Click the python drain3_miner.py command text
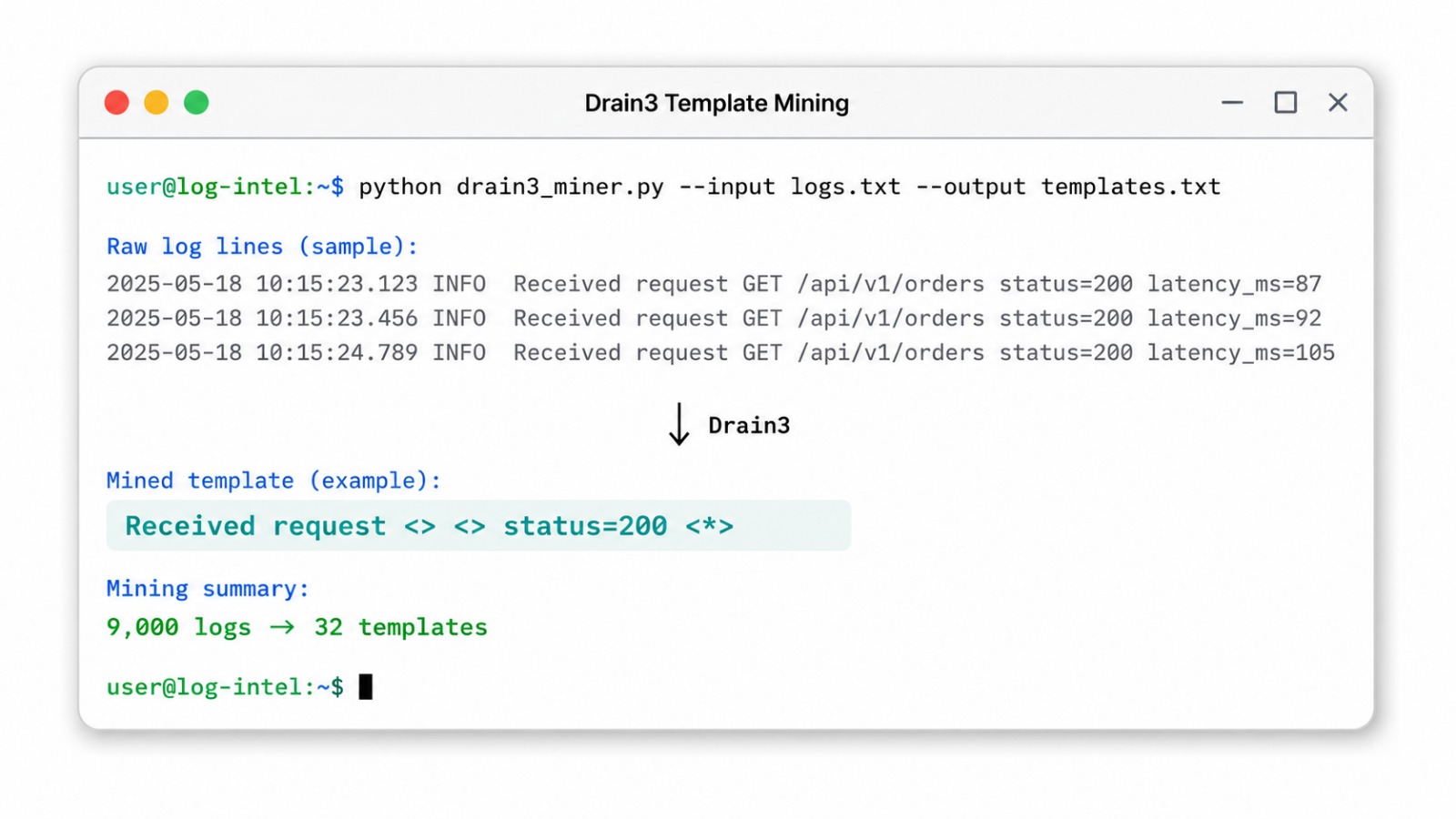The image size is (1456, 819). point(789,187)
